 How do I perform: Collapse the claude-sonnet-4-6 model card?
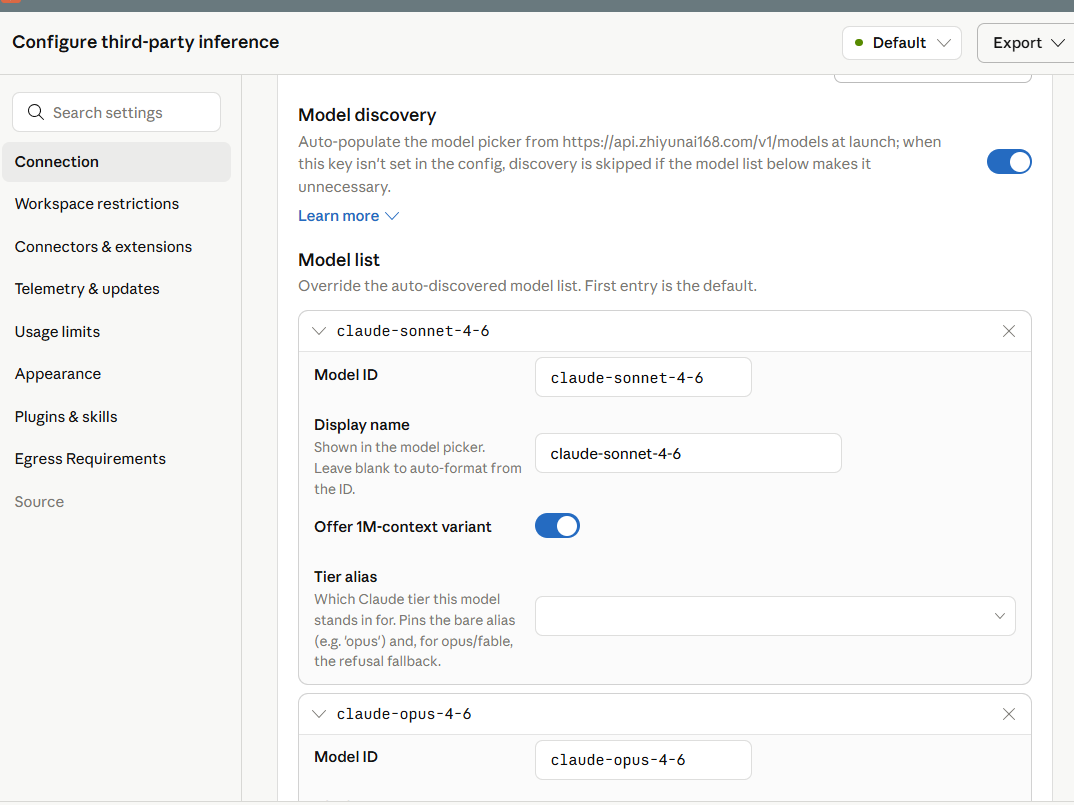tap(319, 332)
